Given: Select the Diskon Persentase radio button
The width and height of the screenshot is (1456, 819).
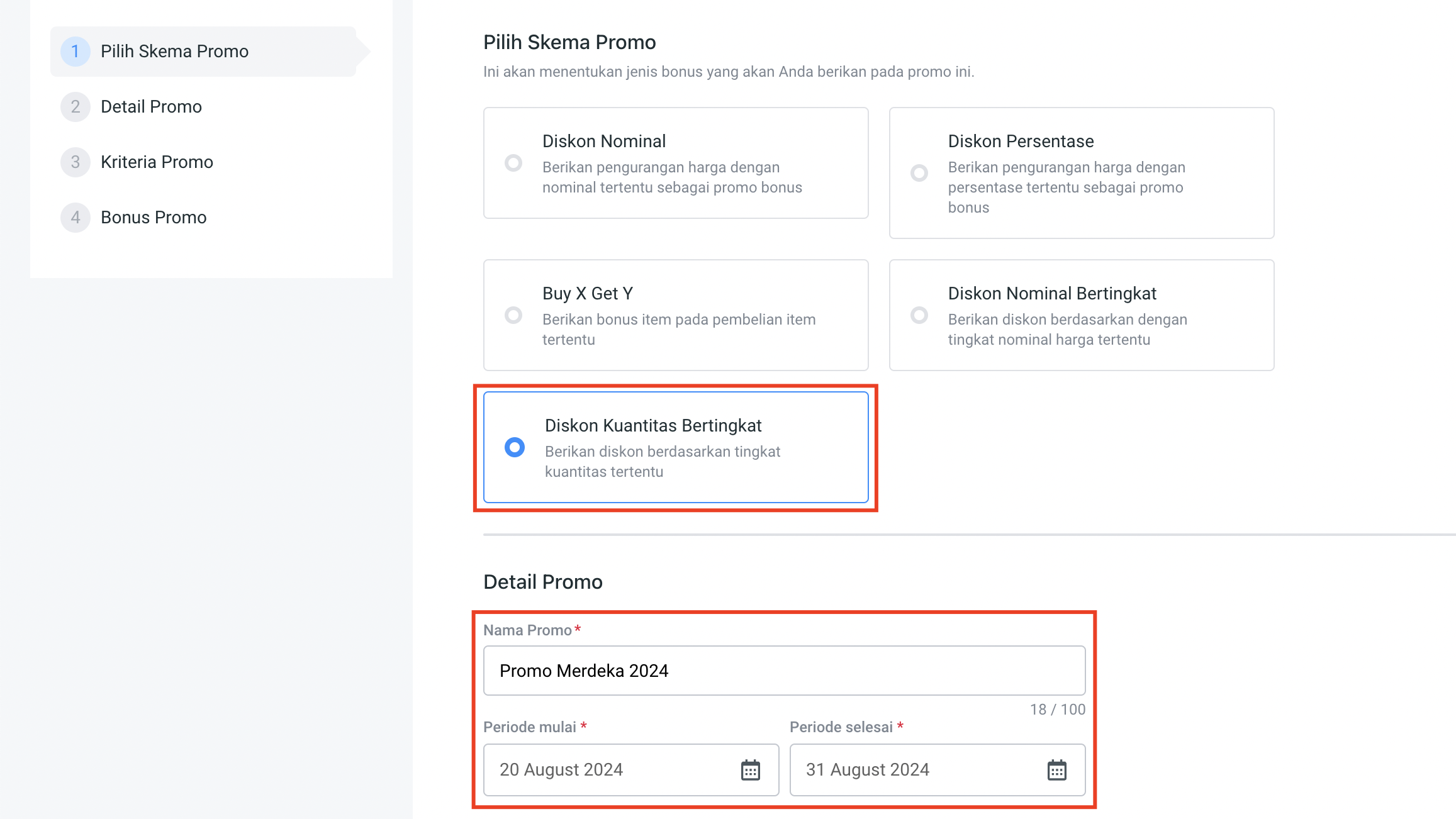Looking at the screenshot, I should (x=919, y=173).
